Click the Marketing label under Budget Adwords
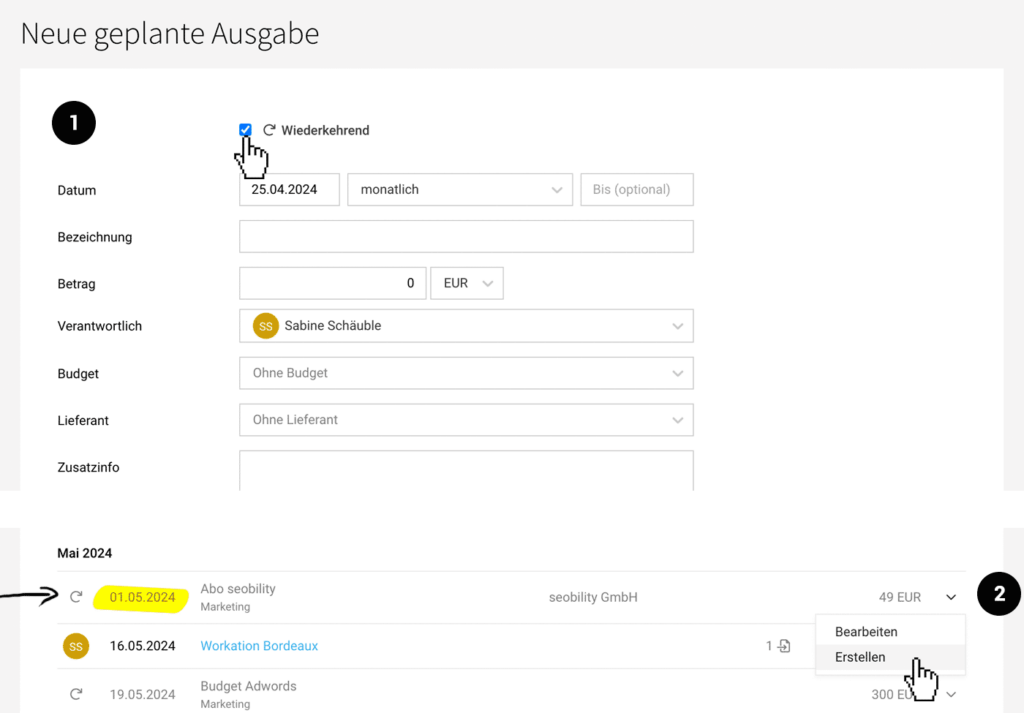 click(x=225, y=704)
